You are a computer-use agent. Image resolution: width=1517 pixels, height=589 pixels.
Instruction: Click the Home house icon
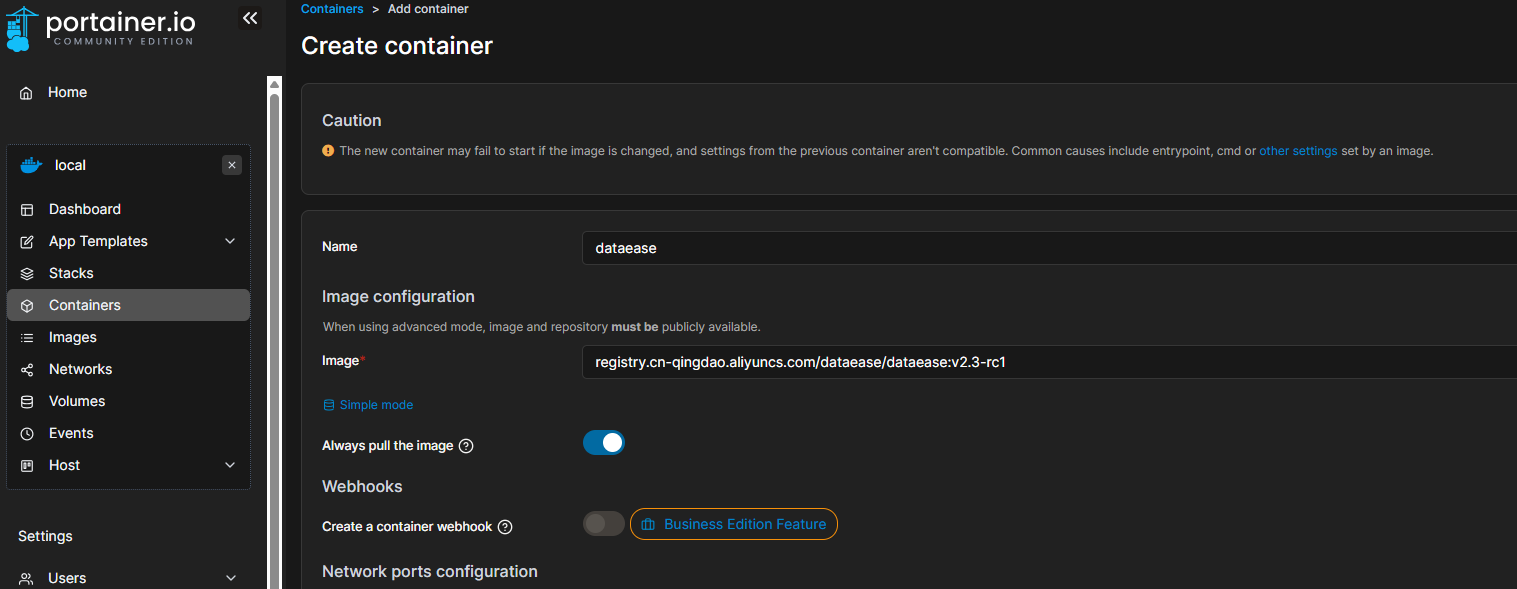click(27, 93)
